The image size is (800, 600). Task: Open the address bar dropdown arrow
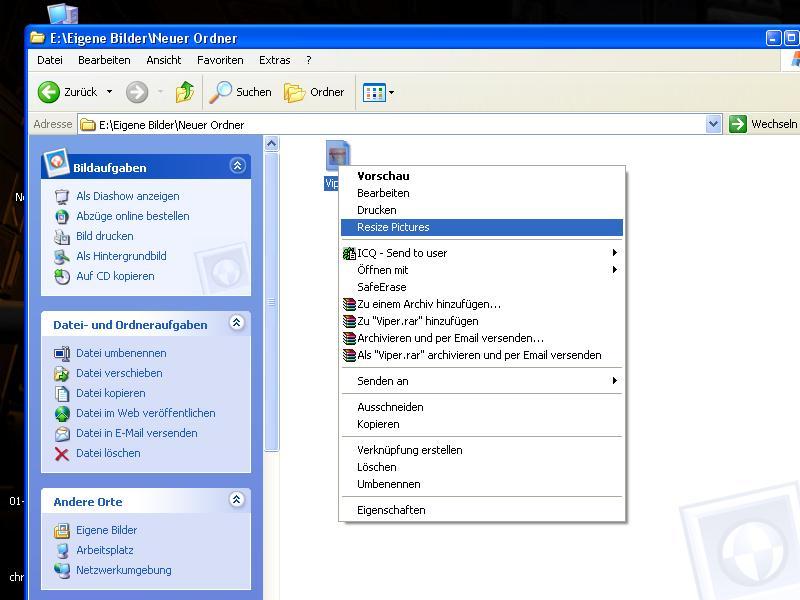click(713, 124)
